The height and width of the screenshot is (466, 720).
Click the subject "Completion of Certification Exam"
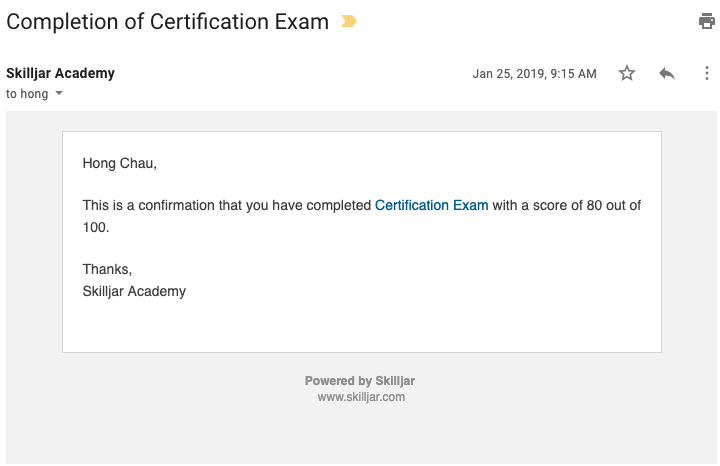[167, 21]
